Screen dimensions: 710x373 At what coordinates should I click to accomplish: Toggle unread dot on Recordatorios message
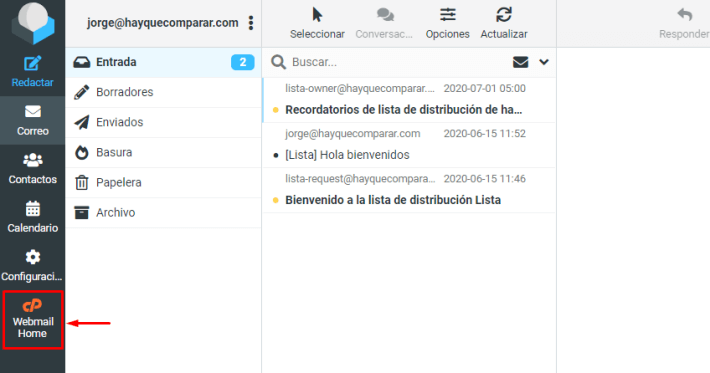point(275,110)
